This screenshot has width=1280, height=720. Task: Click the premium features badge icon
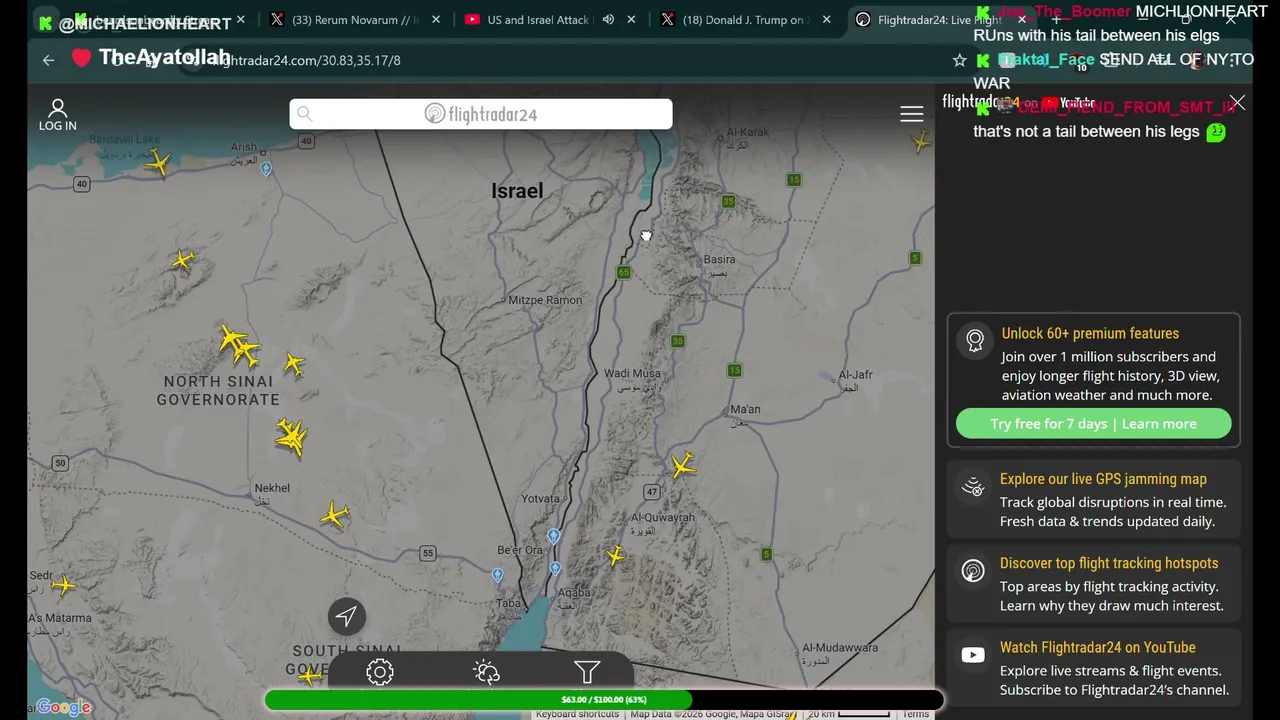[975, 340]
